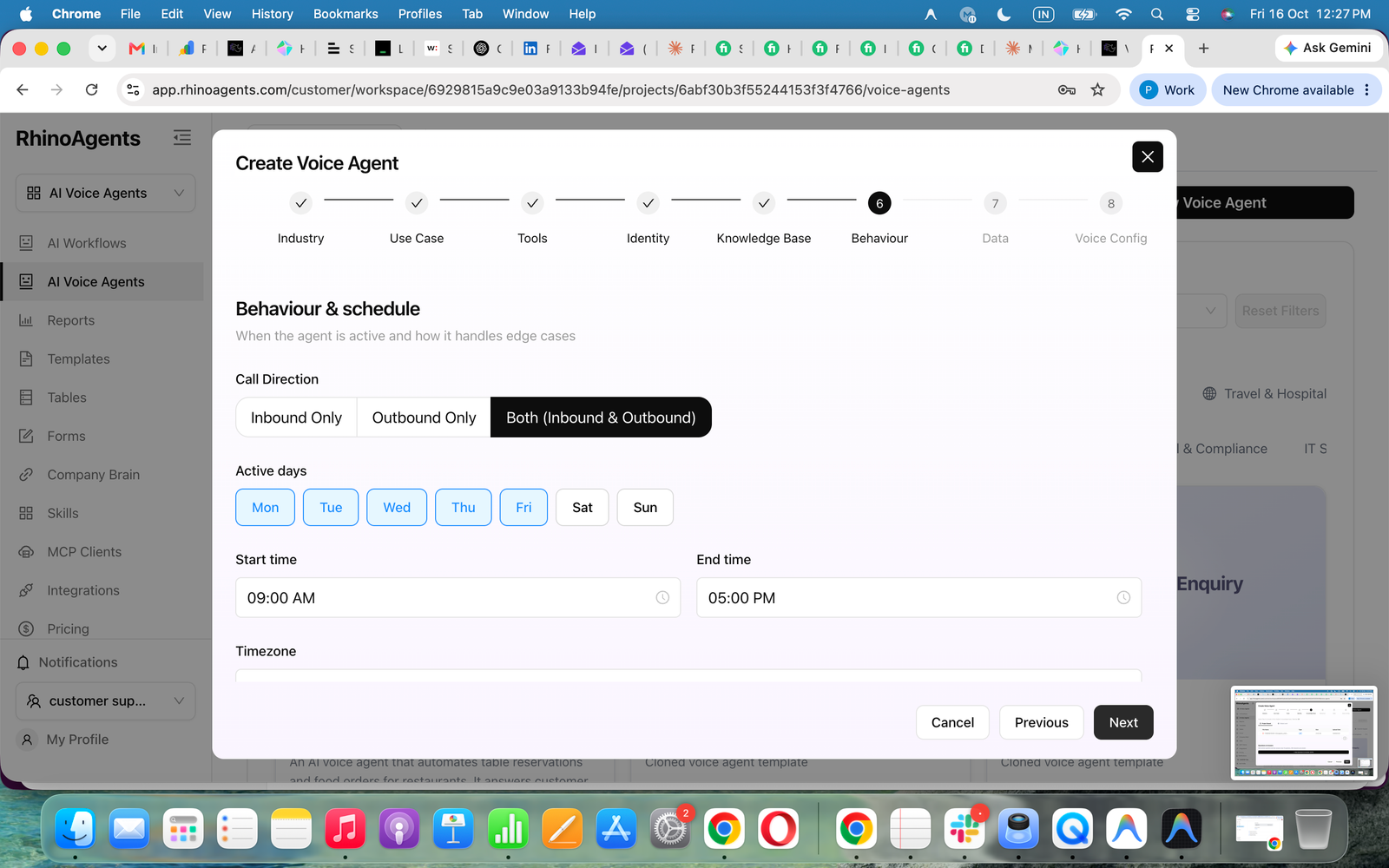The width and height of the screenshot is (1389, 868).
Task: Click the Cancel button
Action: (x=952, y=722)
